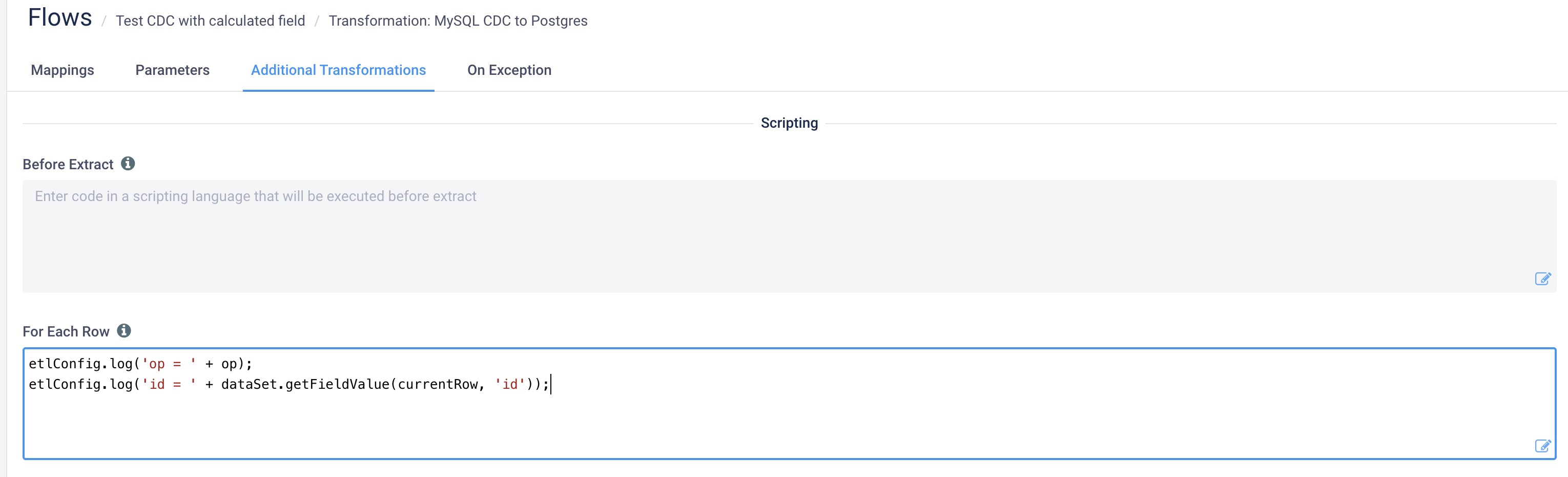This screenshot has height=477, width=1568.
Task: Click the 'Before Extract' field label
Action: click(68, 165)
